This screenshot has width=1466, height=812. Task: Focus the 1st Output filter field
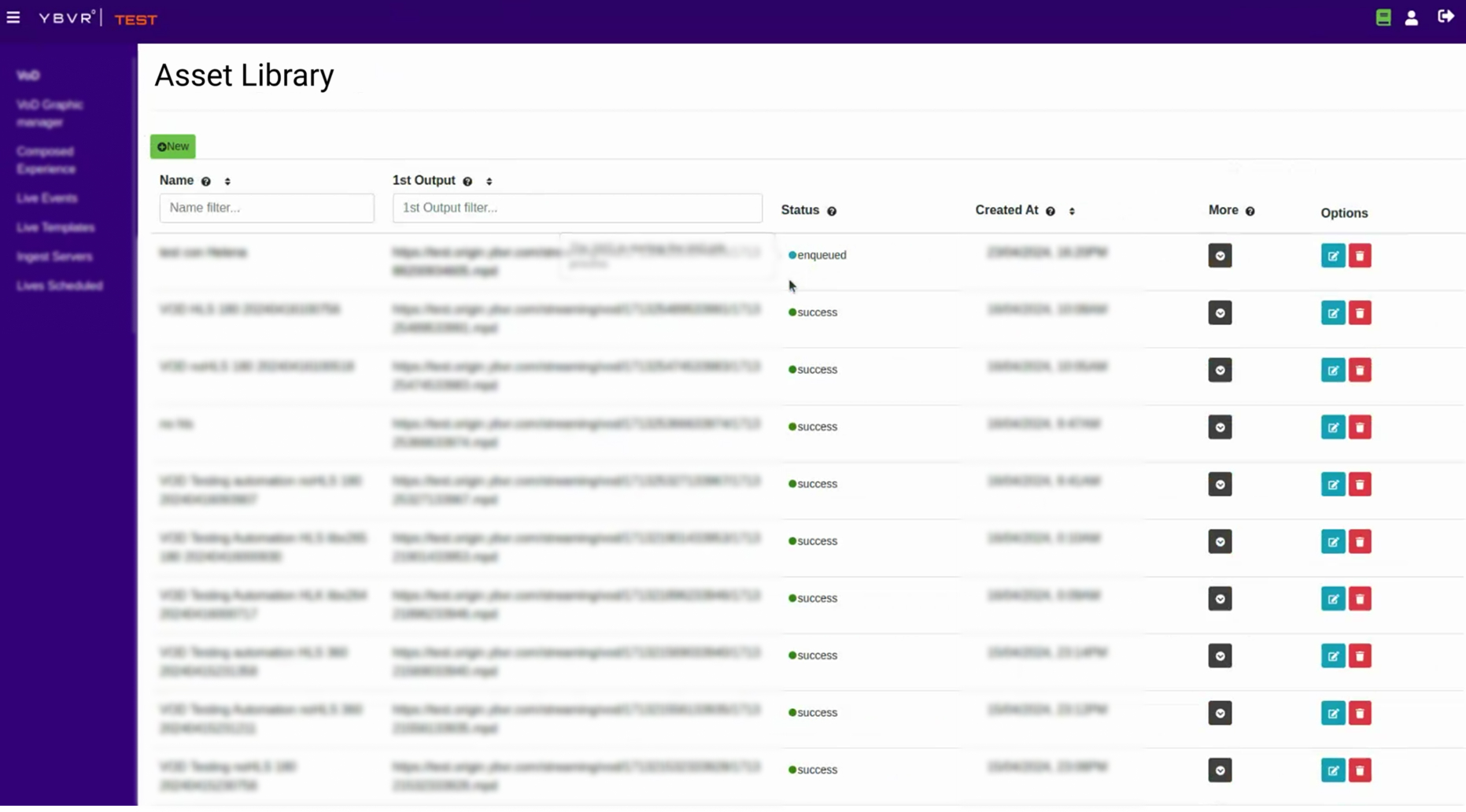click(578, 209)
